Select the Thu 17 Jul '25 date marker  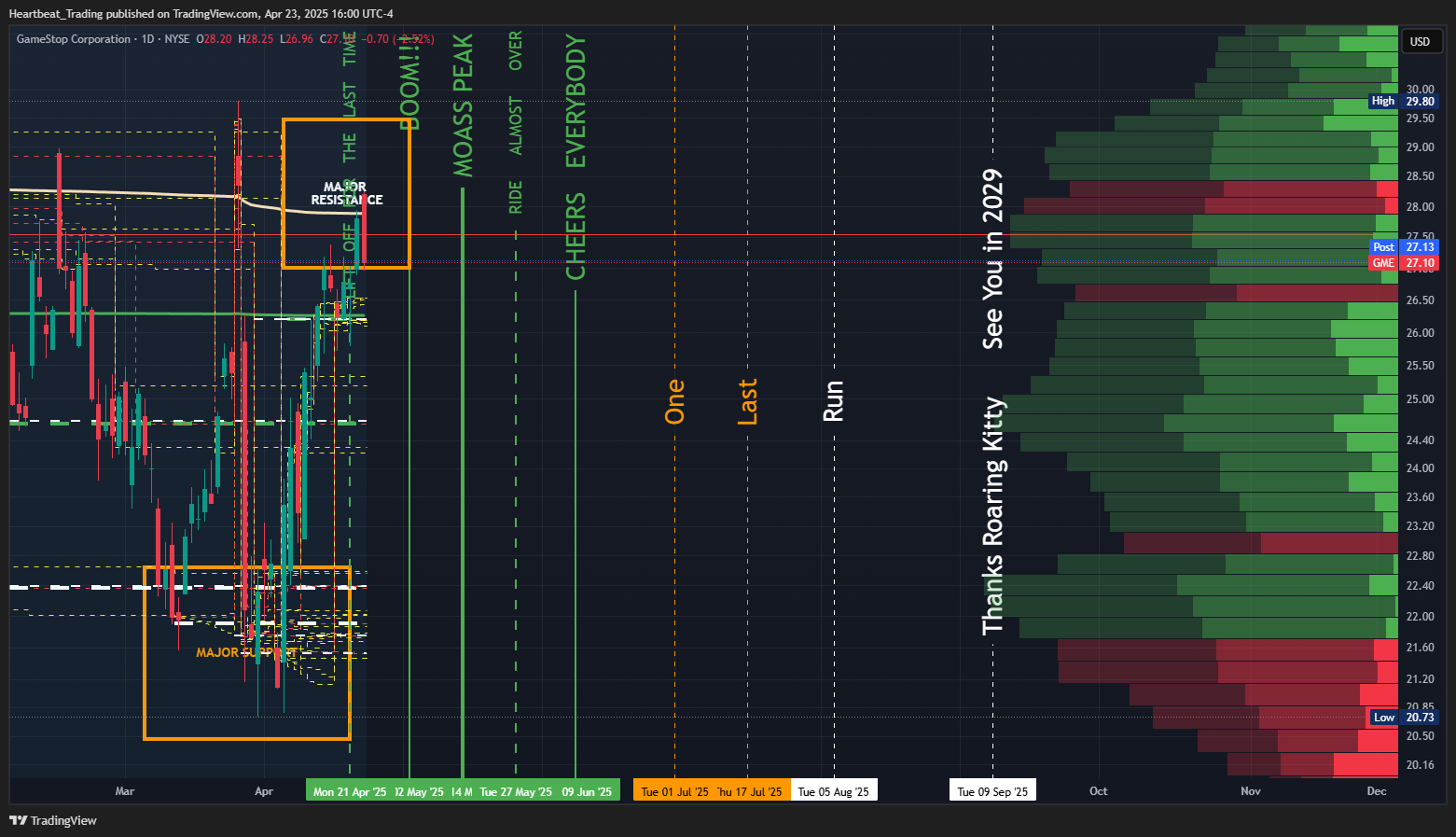coord(751,791)
